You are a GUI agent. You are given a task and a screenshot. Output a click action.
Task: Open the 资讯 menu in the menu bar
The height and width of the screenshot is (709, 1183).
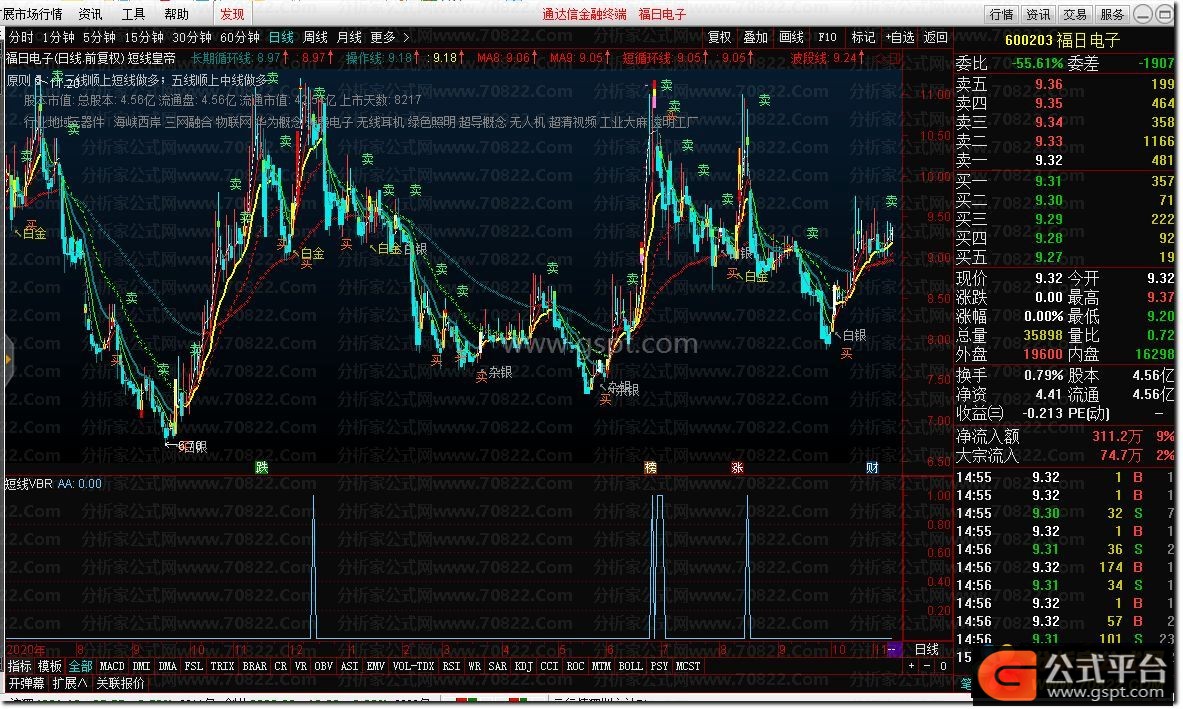coord(90,14)
